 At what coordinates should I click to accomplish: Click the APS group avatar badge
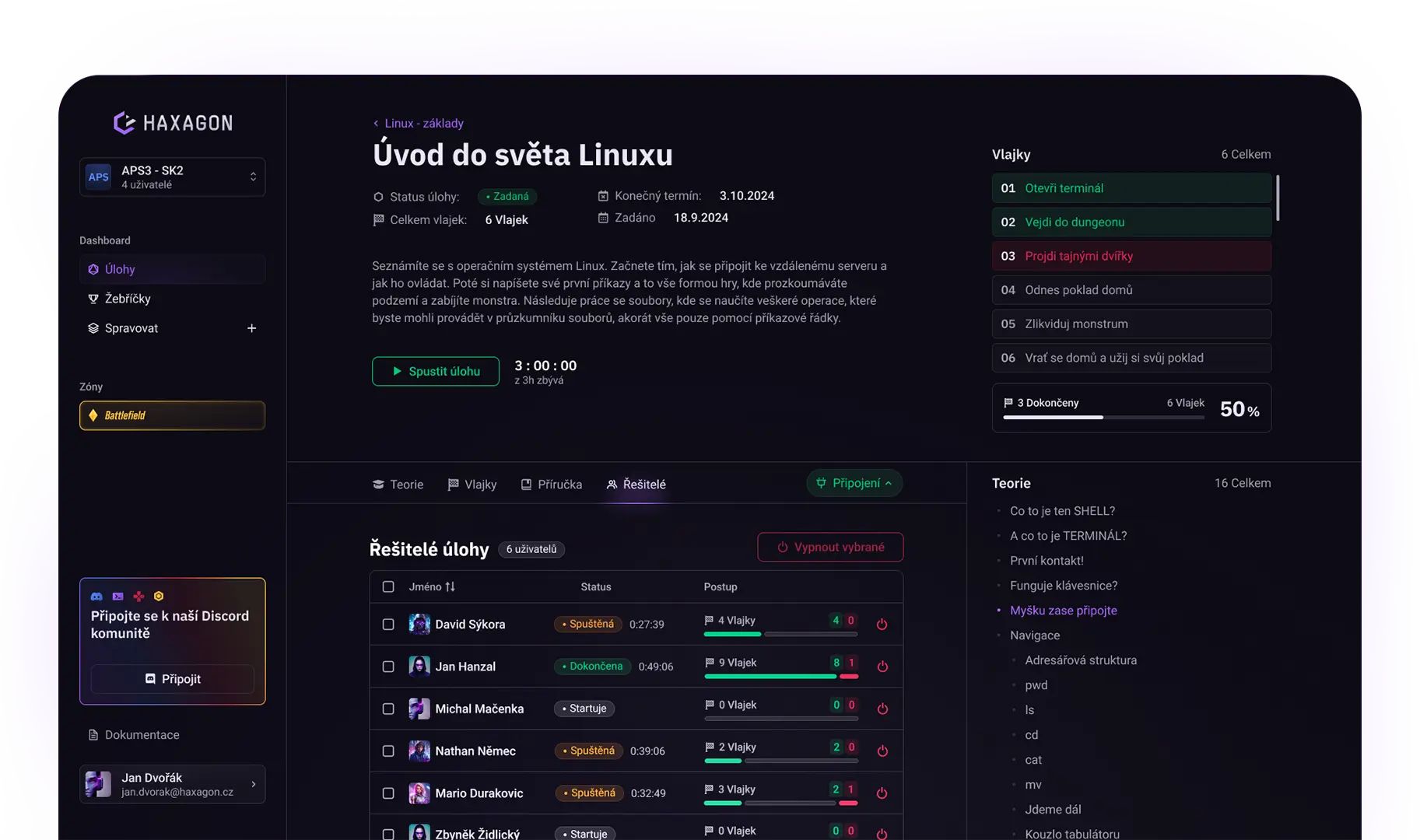point(99,177)
